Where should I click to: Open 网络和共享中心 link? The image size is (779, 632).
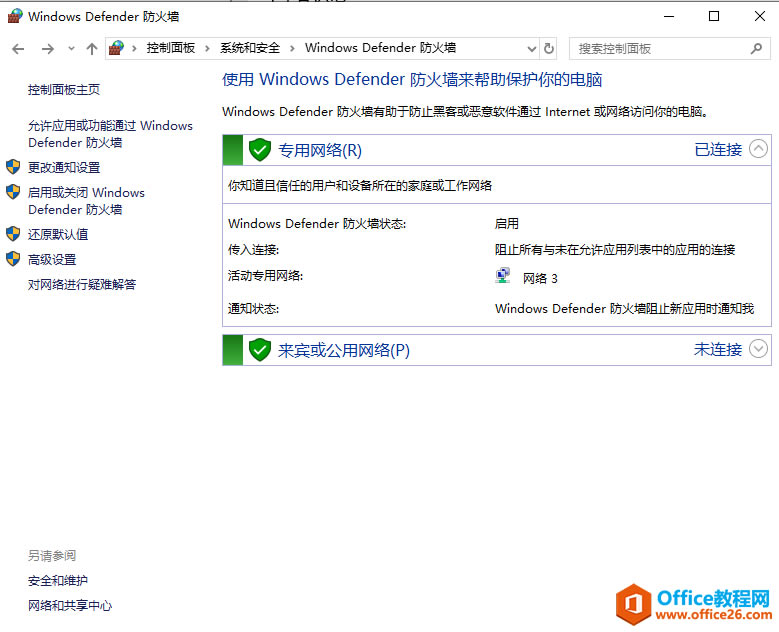70,605
